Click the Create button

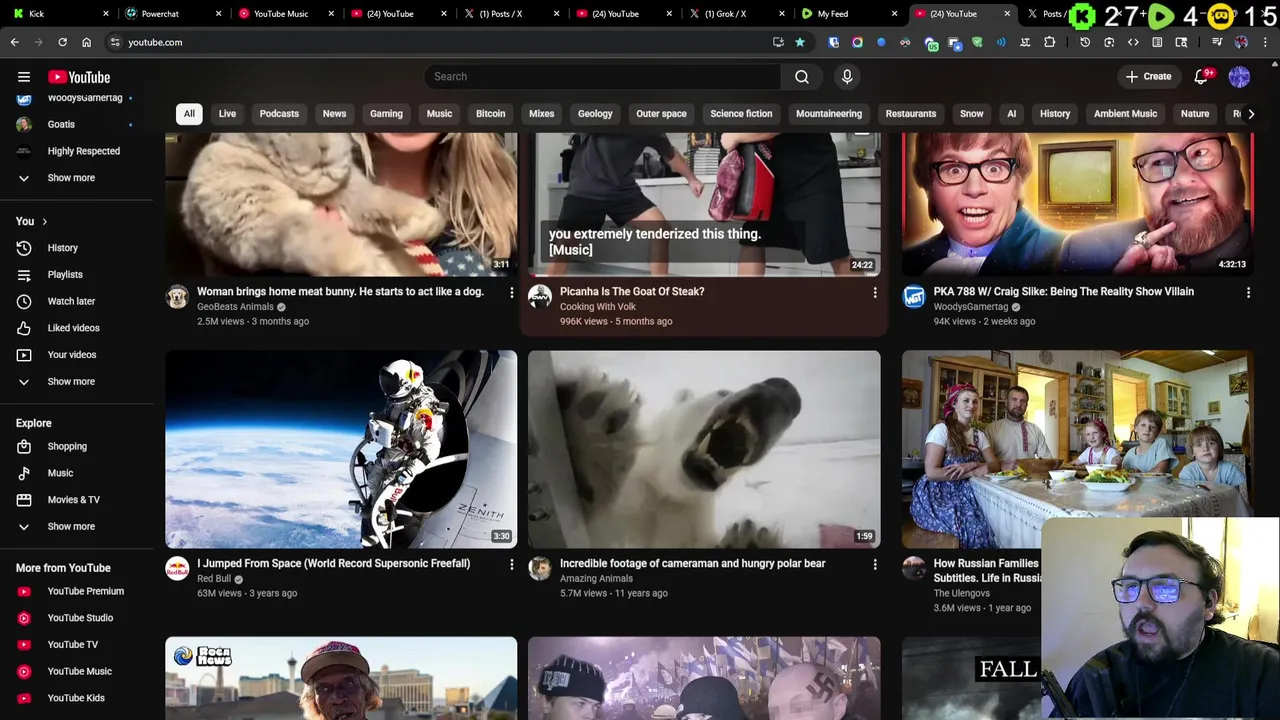point(1148,77)
